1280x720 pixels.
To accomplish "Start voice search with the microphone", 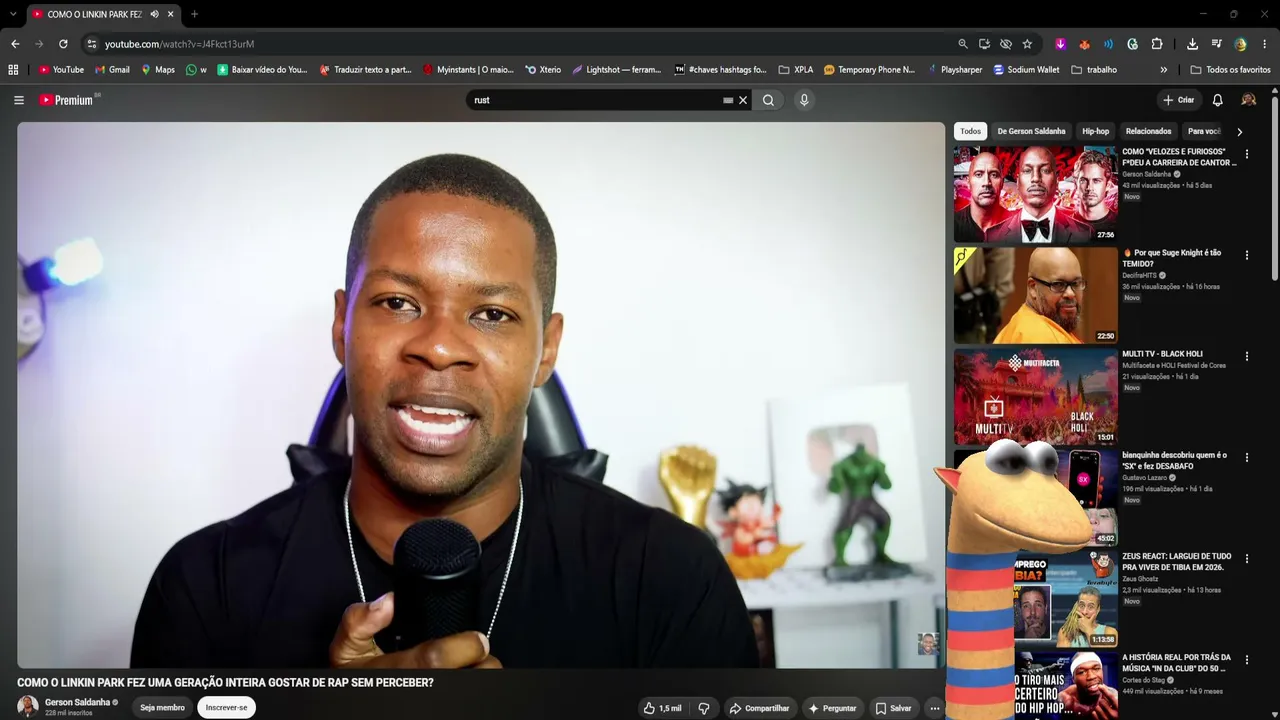I will (803, 100).
